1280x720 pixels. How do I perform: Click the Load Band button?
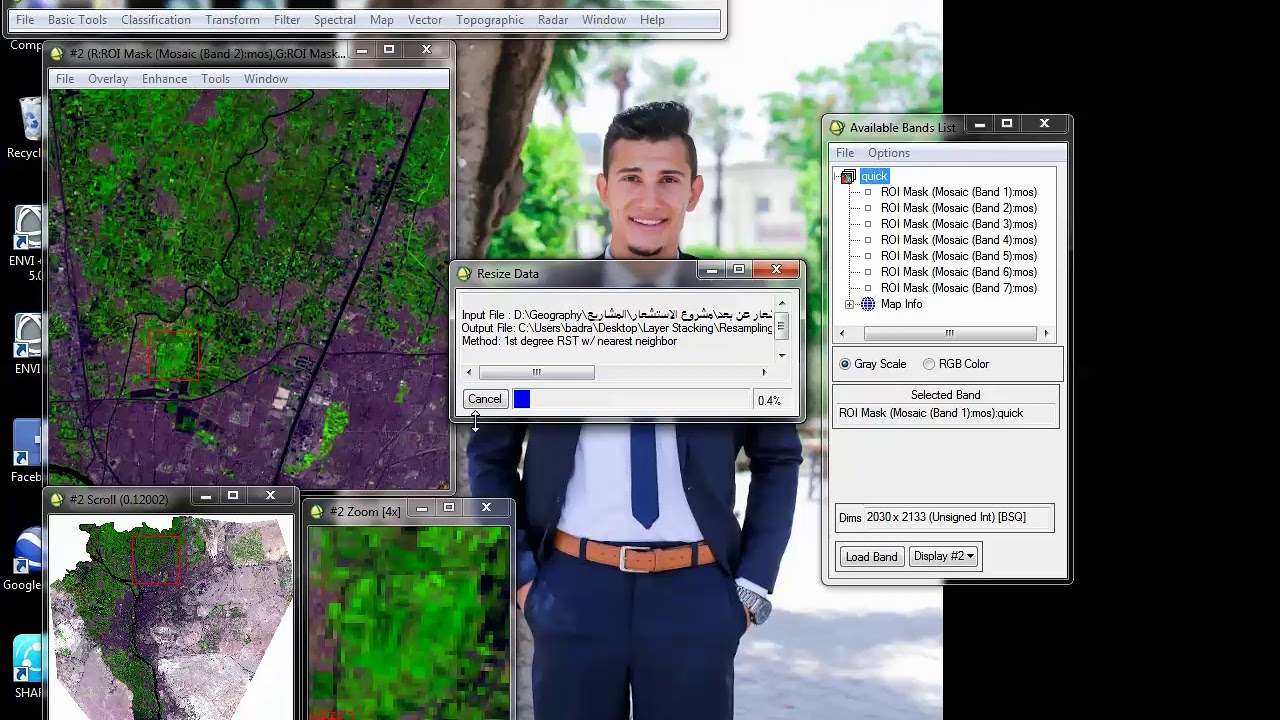click(872, 557)
